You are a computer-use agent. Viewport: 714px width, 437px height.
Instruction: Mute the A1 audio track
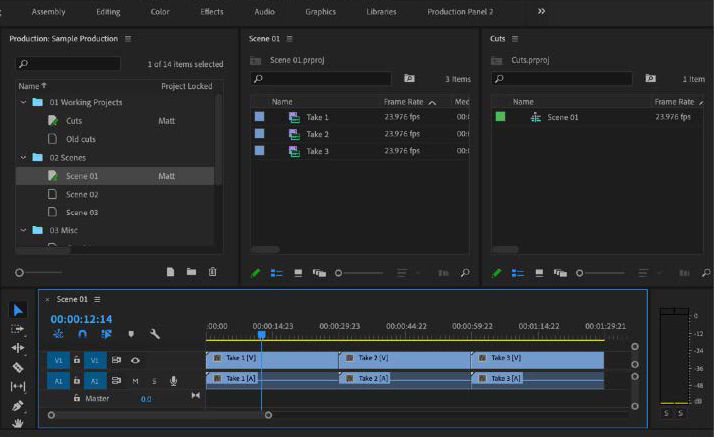tap(135, 380)
